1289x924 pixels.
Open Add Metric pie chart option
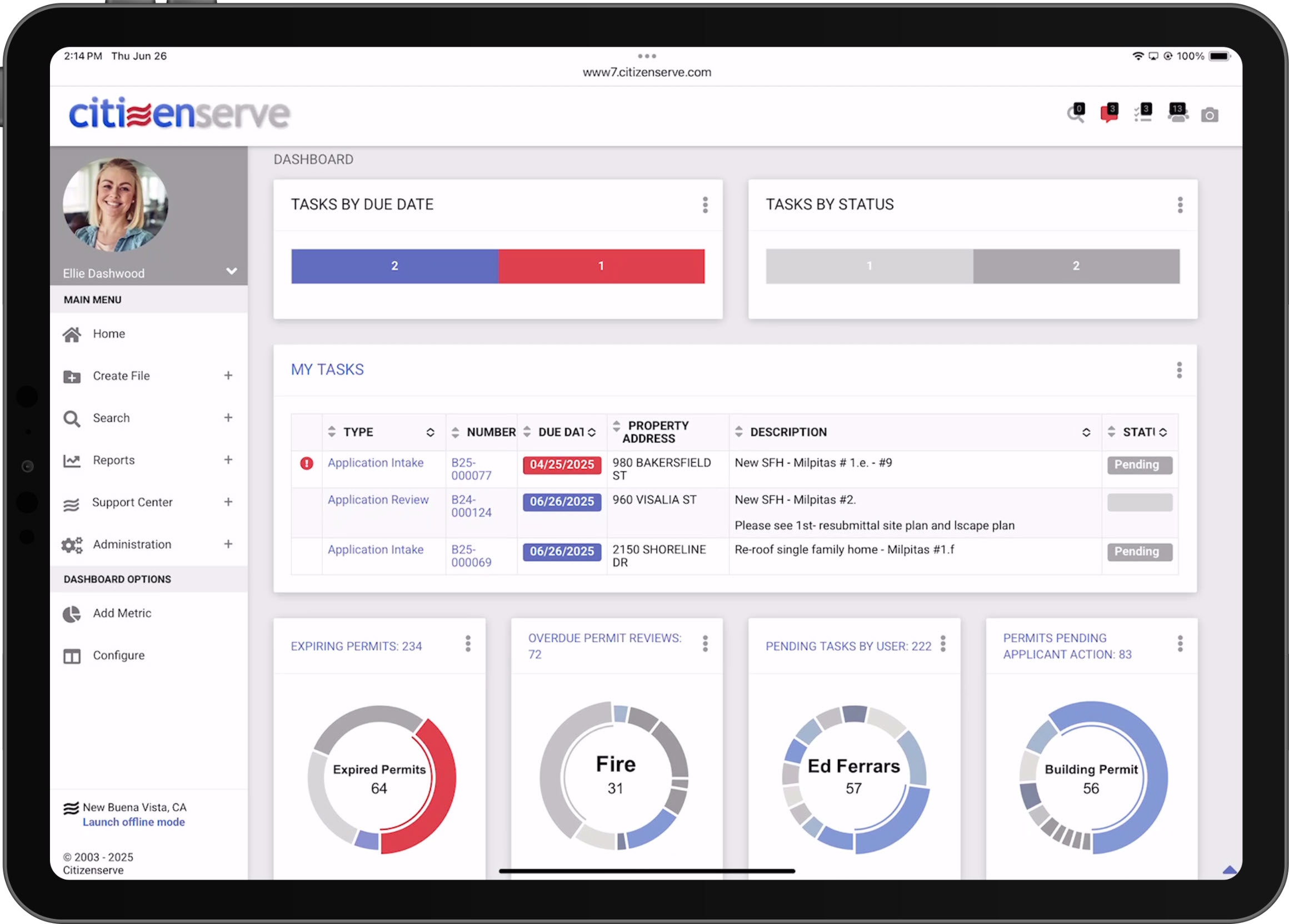122,613
